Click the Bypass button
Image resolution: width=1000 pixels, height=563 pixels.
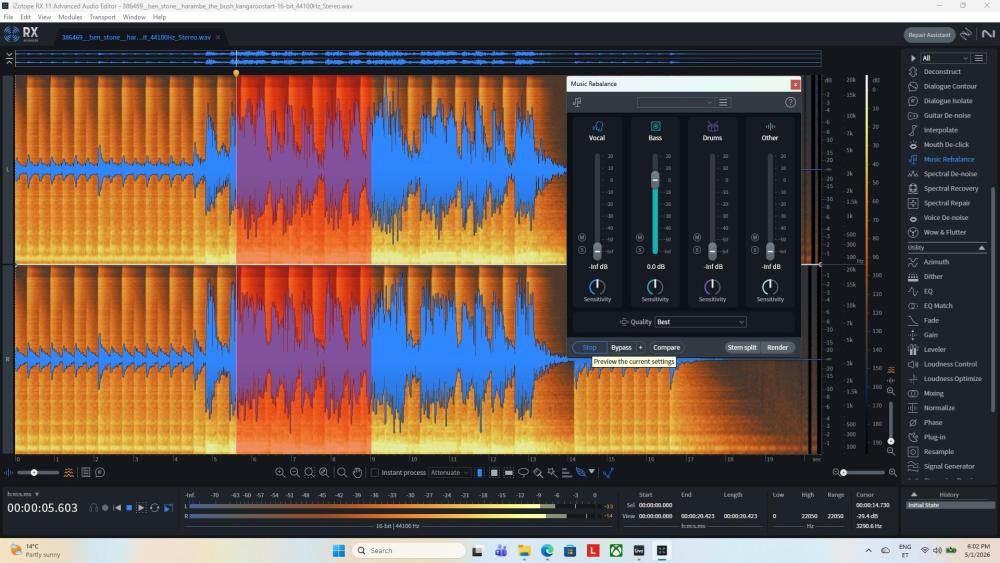621,347
